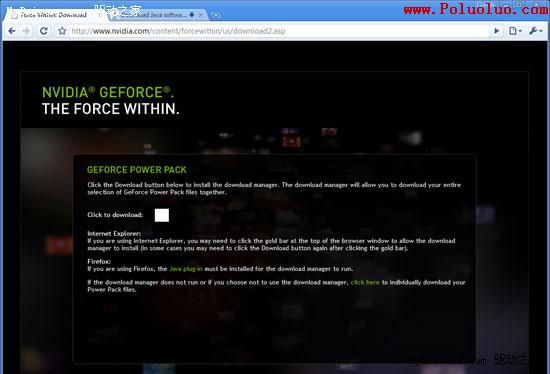Reload the NVIDIA download page

(x=43, y=31)
